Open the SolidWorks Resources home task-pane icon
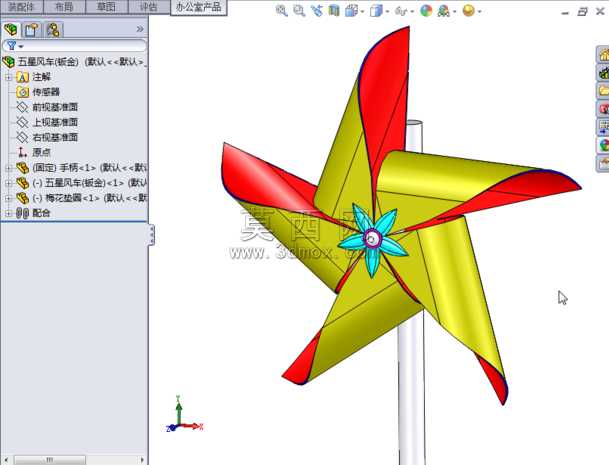Image resolution: width=609 pixels, height=465 pixels. click(x=603, y=54)
